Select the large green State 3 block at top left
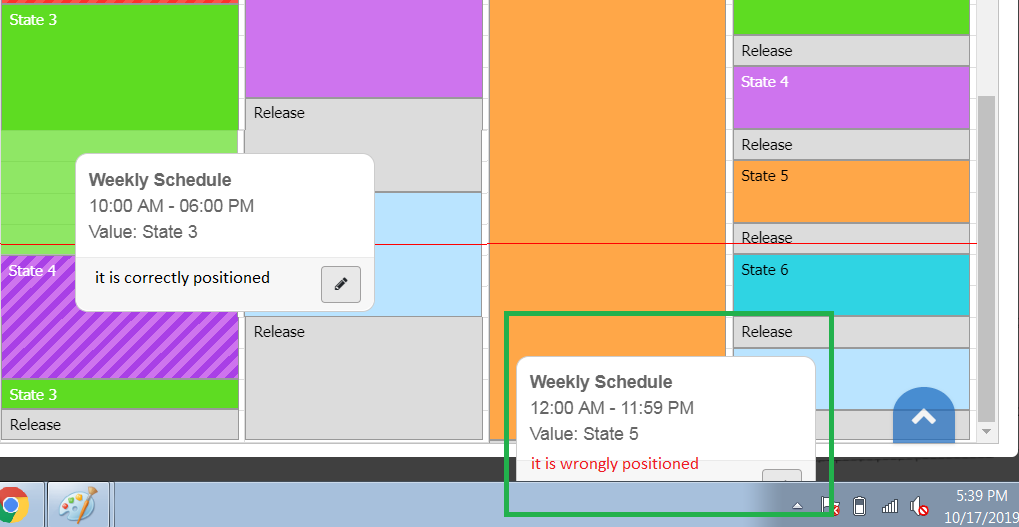The width and height of the screenshot is (1019, 527). coord(120,68)
